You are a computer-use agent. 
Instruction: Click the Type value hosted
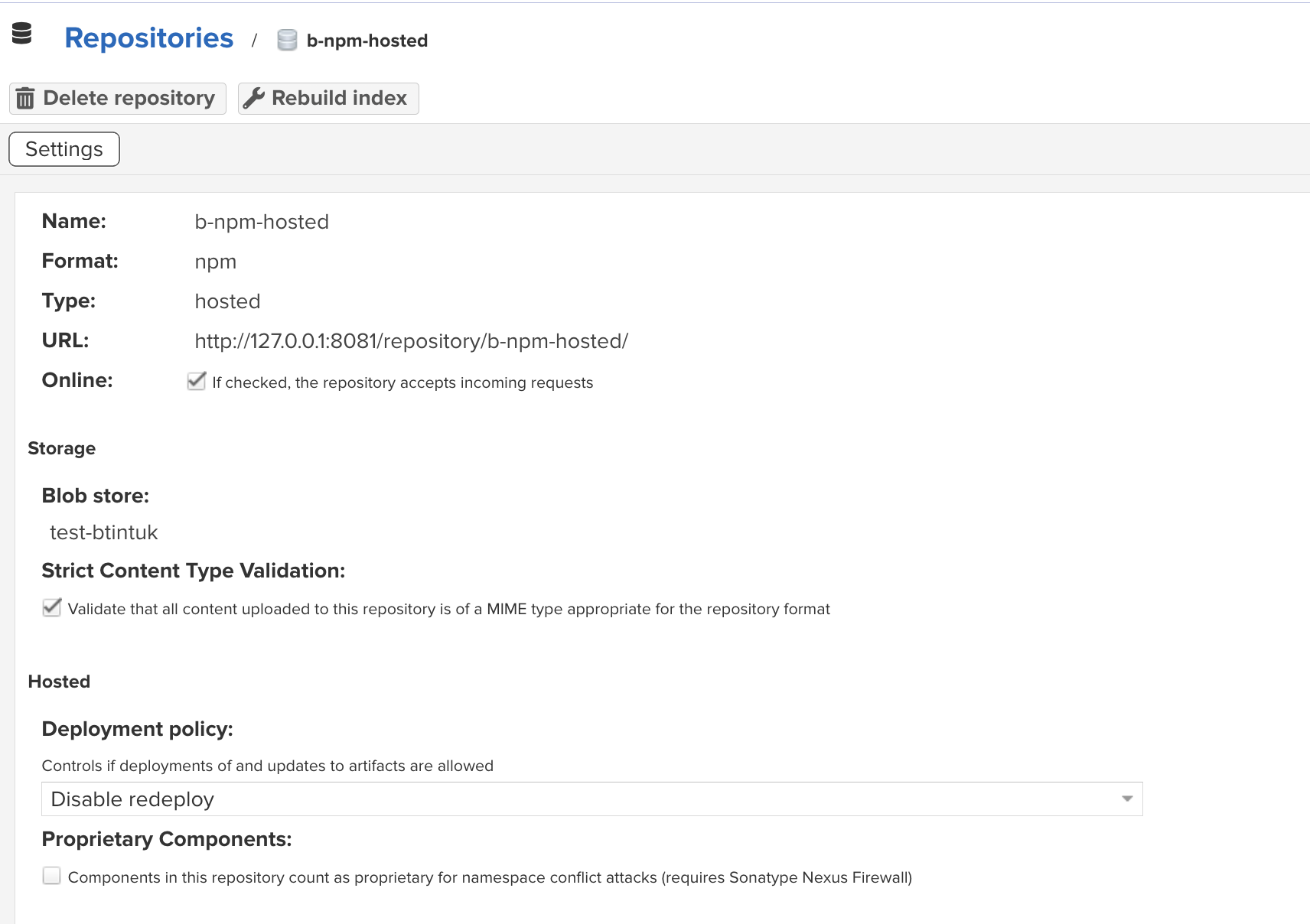click(x=227, y=301)
